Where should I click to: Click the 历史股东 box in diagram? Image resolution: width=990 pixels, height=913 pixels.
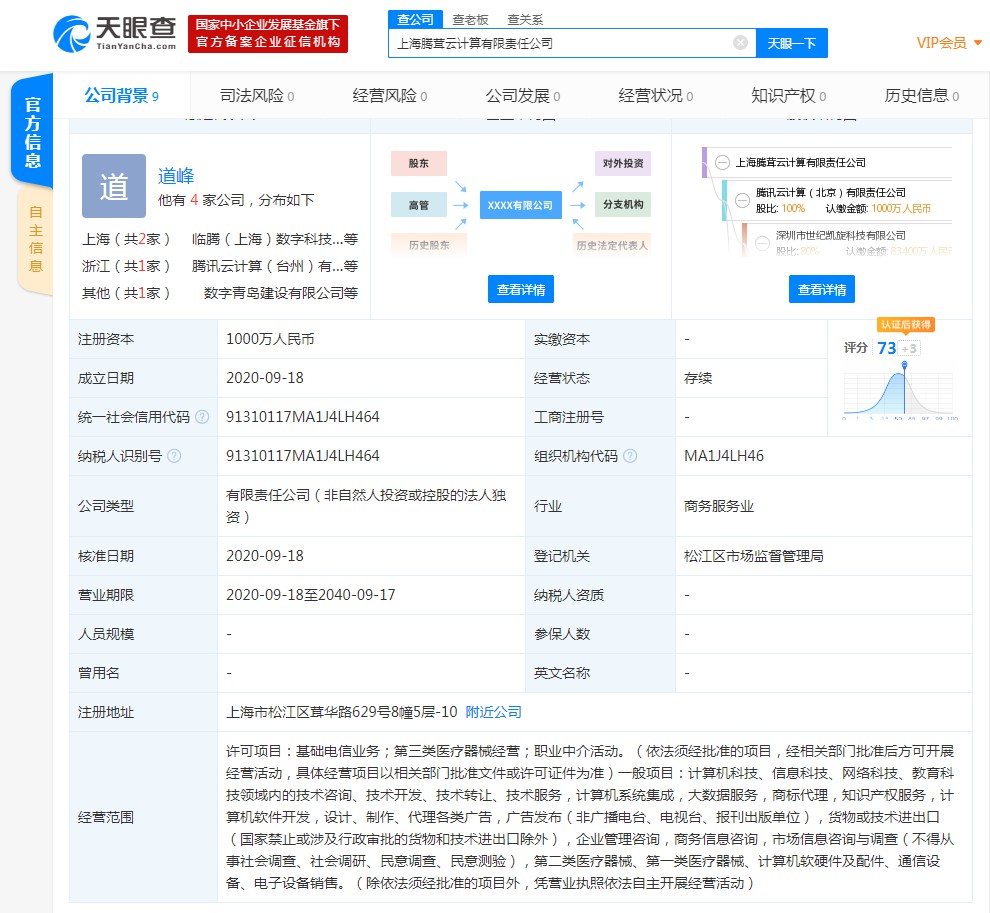click(x=429, y=245)
